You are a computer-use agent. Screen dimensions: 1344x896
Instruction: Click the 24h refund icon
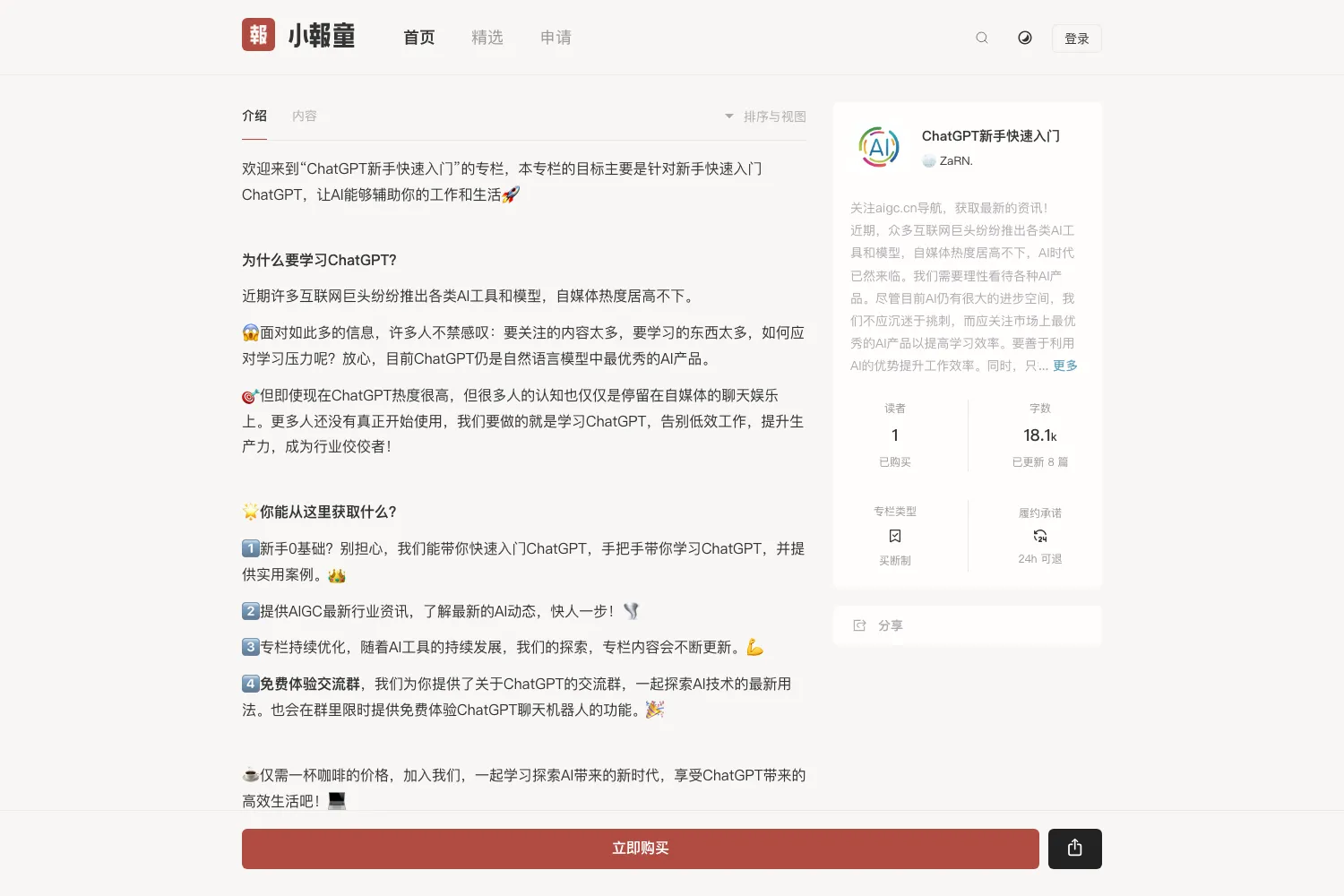click(x=1040, y=536)
